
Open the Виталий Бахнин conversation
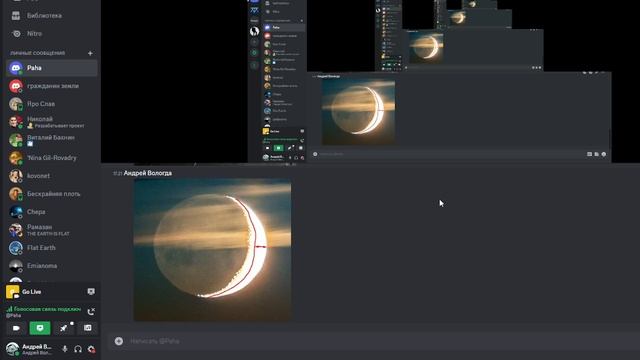52,140
